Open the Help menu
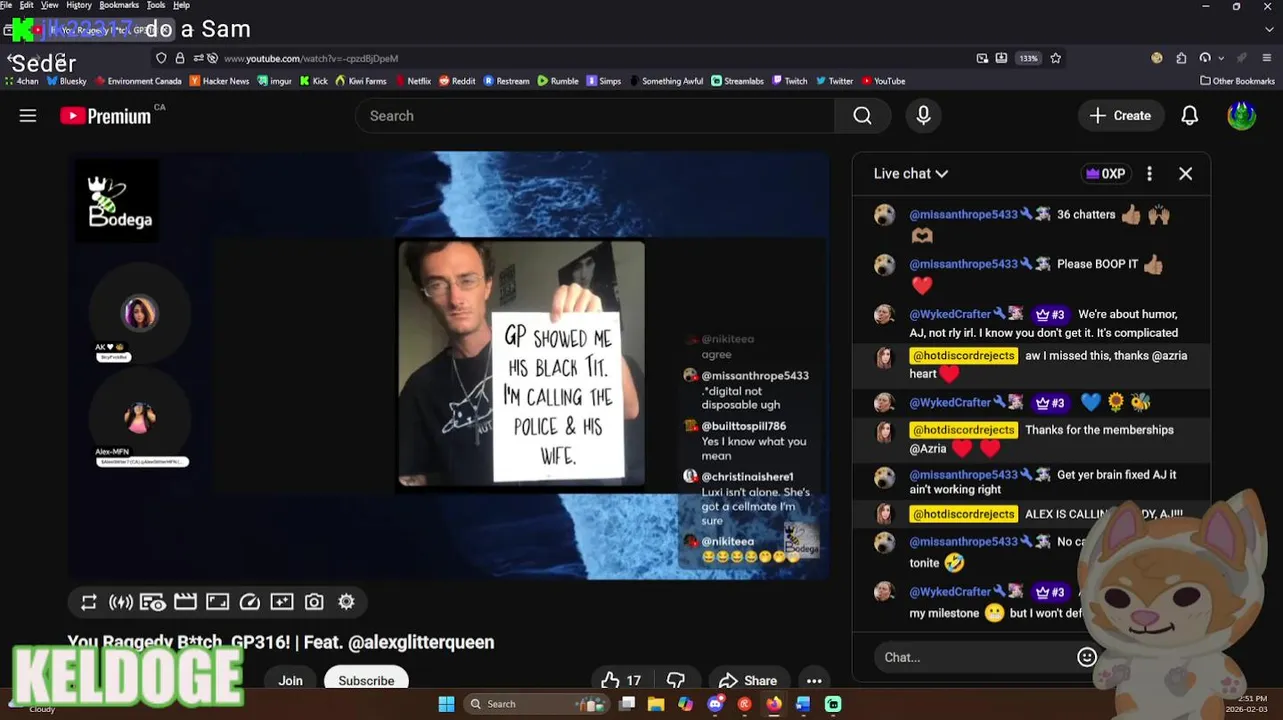 pos(181,5)
